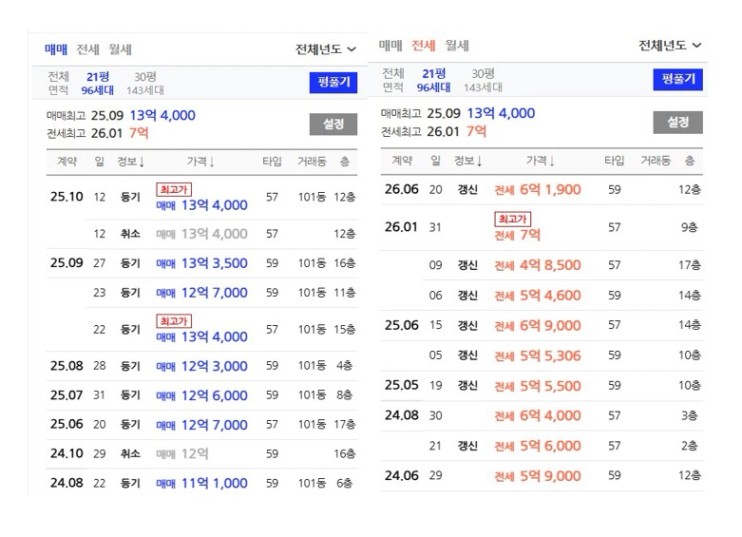Switch to the 전세 tab in left panel
This screenshot has height=537, width=742.
point(88,49)
